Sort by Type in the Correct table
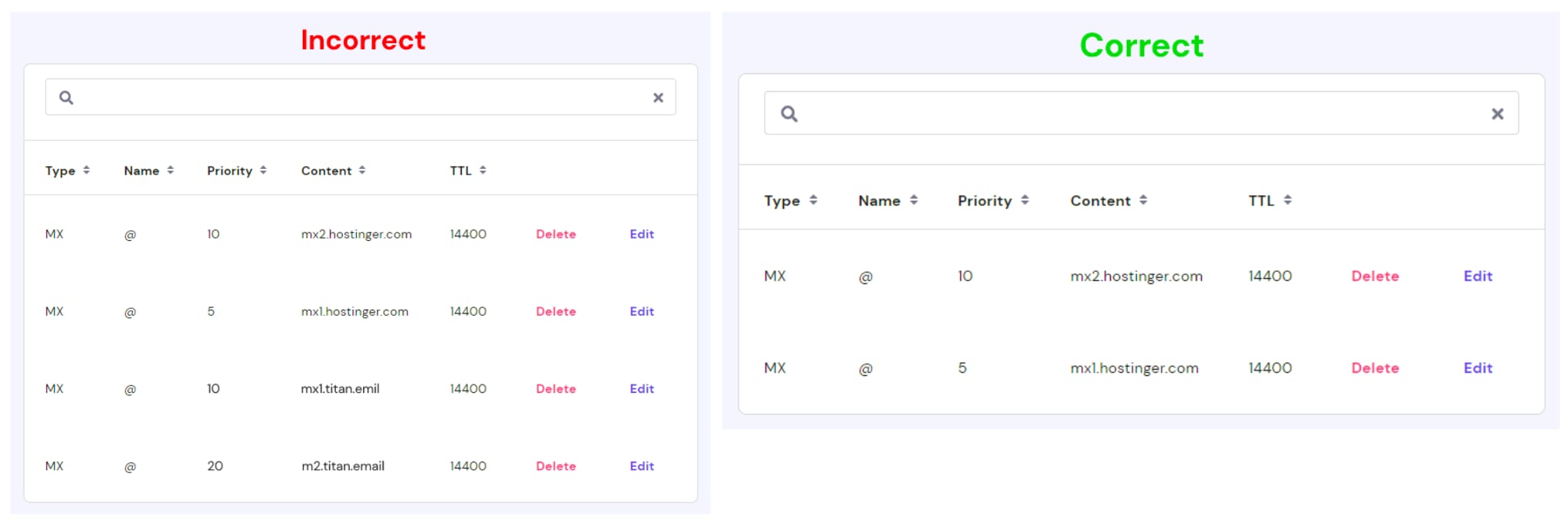Screen dimensions: 1568x528 point(790,201)
